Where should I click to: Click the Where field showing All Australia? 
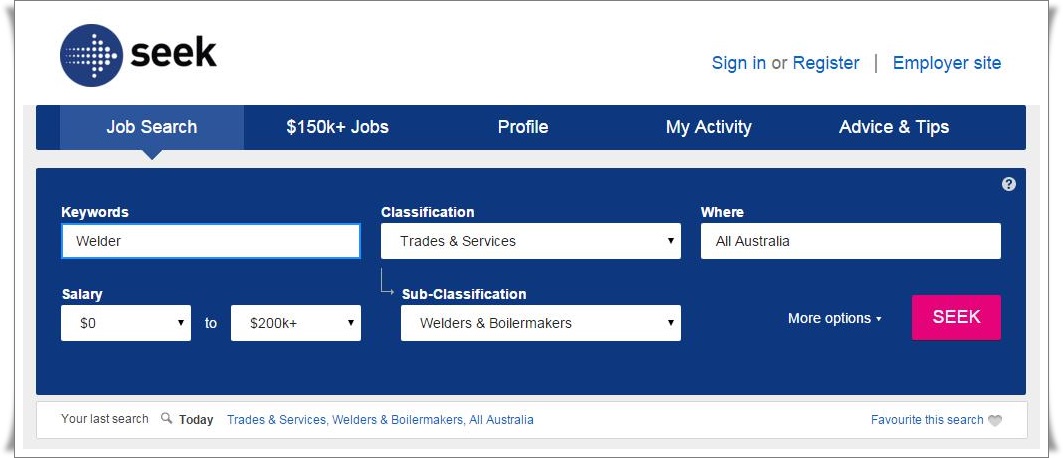[851, 241]
